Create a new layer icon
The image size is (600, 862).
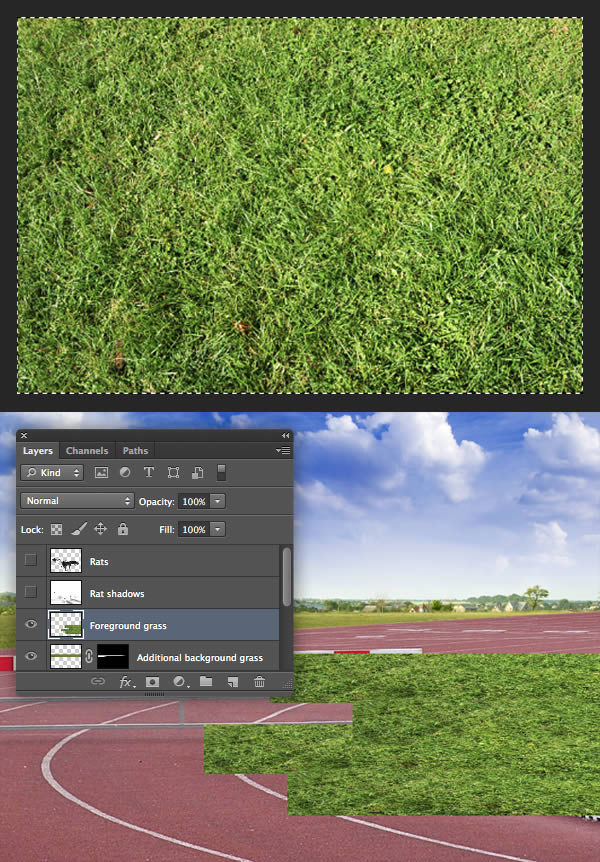pos(233,682)
